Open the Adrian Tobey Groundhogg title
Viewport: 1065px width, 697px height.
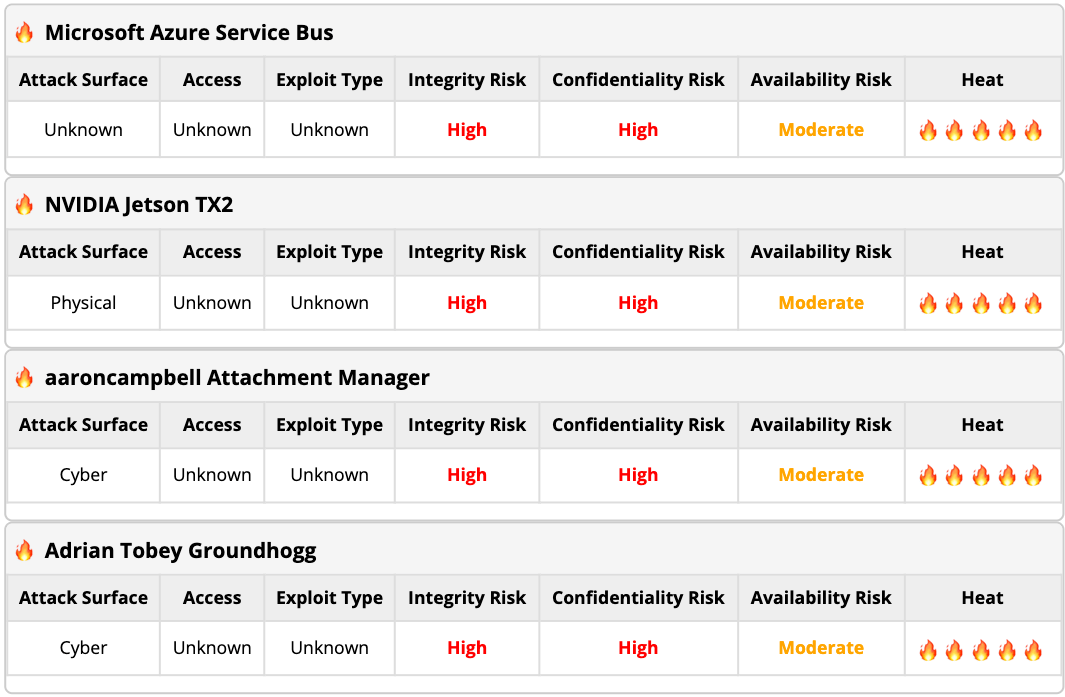tap(180, 550)
